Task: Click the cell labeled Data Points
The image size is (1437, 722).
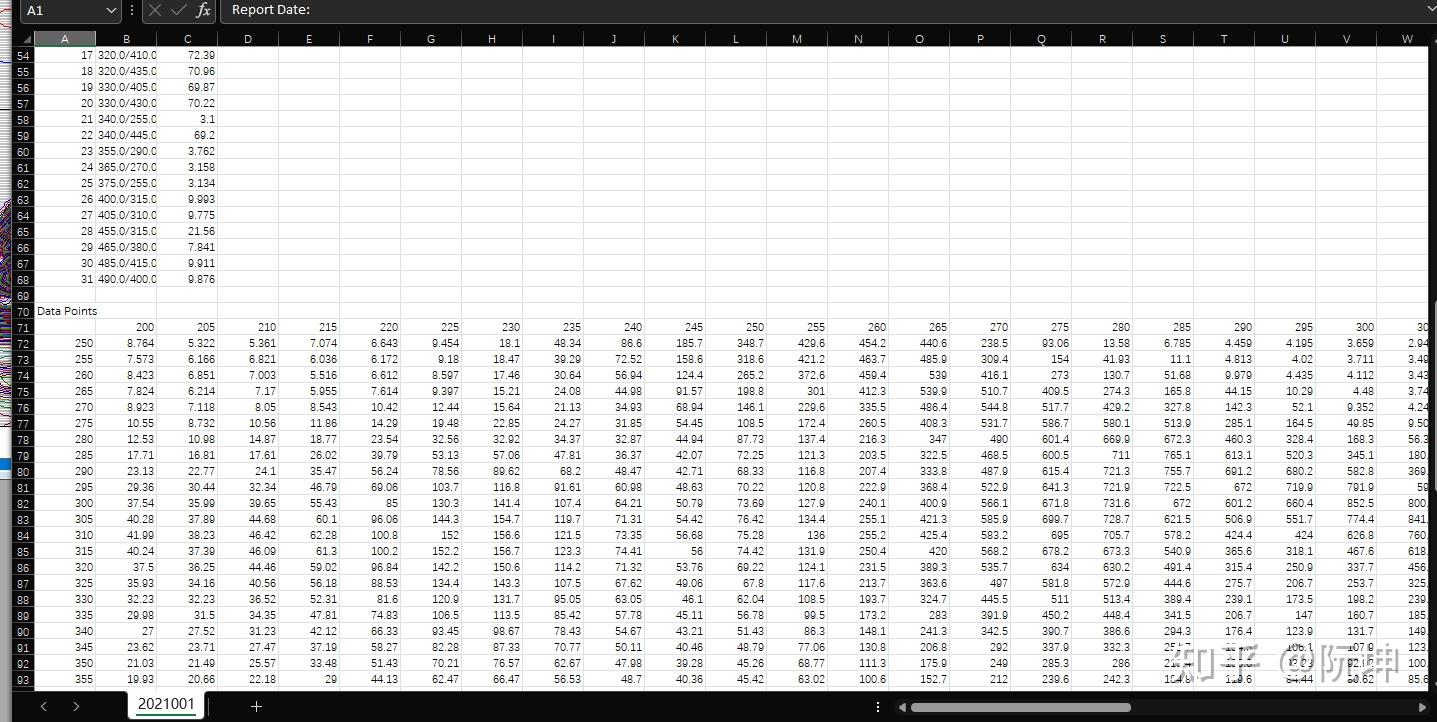Action: (65, 311)
